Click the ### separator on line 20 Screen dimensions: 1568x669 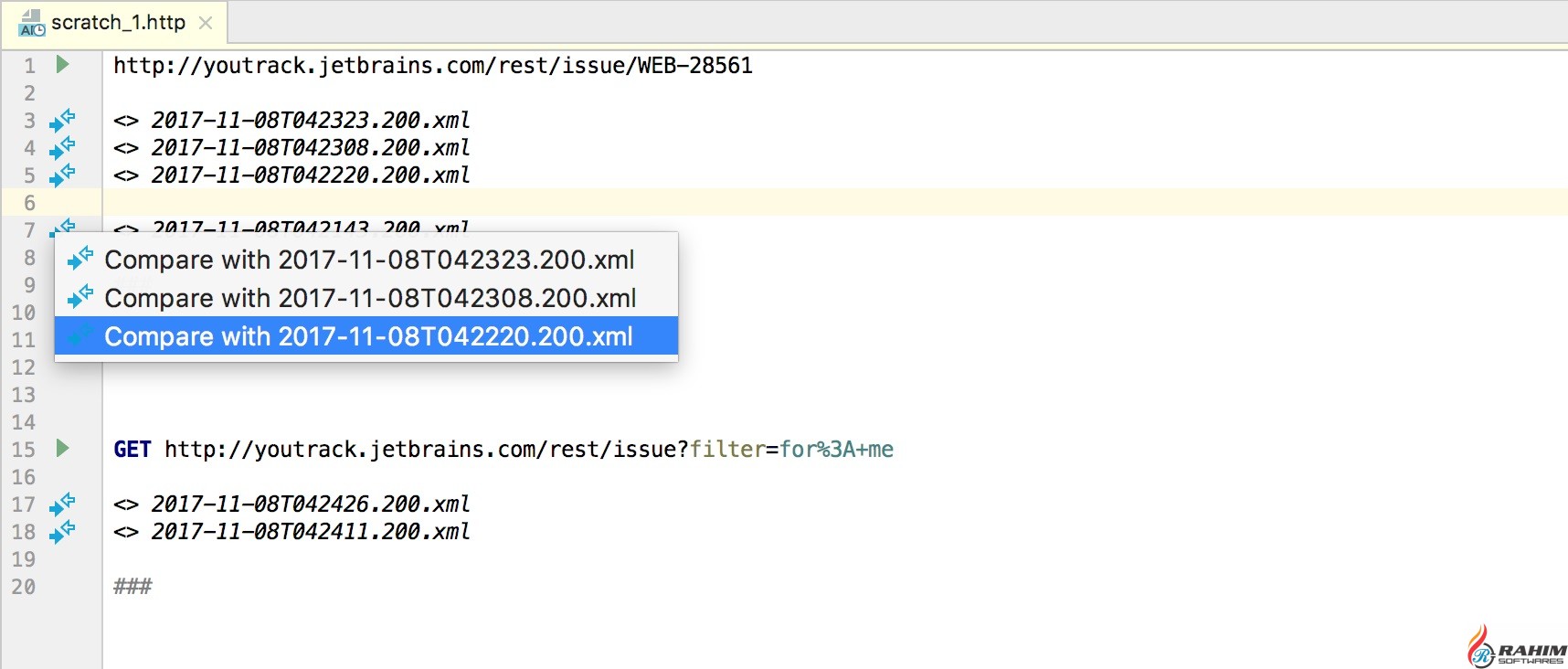(132, 587)
